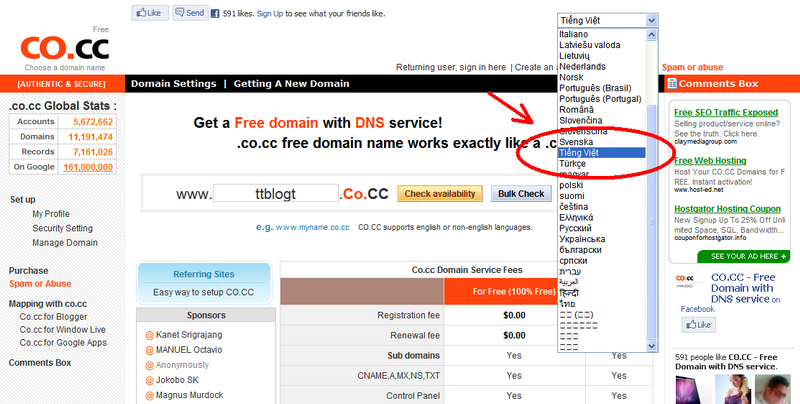Choose čeština language option
The width and height of the screenshot is (800, 404).
(573, 207)
